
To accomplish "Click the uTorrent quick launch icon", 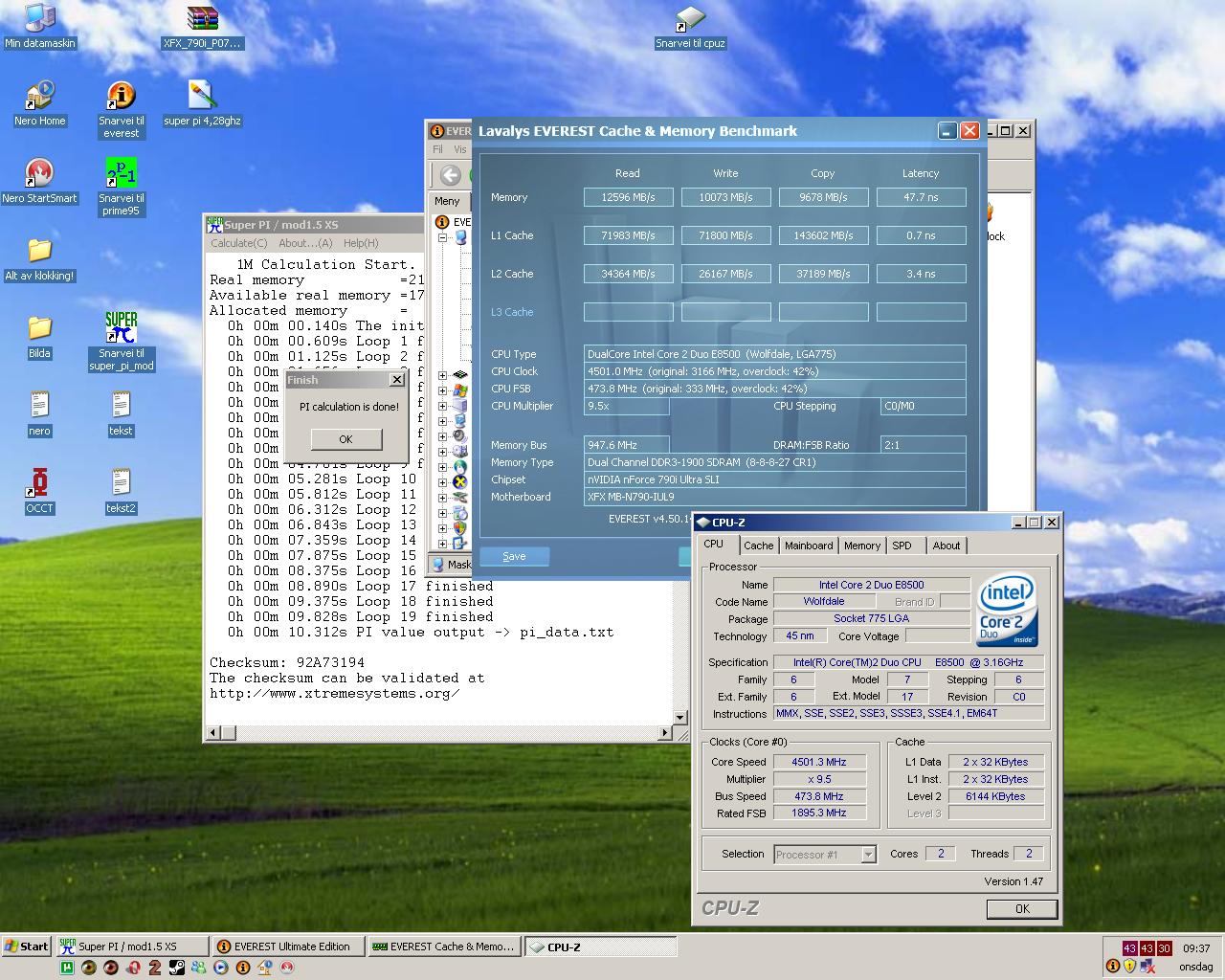I will coord(67,968).
